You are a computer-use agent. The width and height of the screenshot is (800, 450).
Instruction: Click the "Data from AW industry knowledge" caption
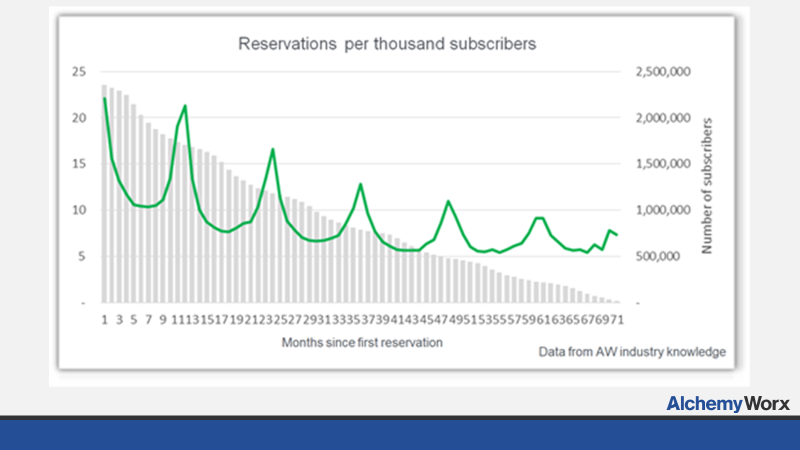pos(632,352)
